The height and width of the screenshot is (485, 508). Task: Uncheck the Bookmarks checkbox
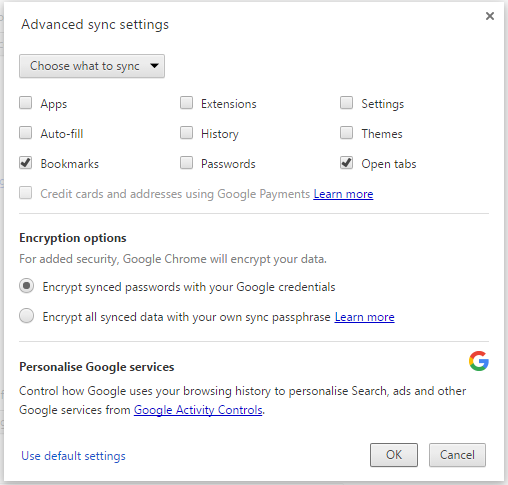(x=26, y=163)
